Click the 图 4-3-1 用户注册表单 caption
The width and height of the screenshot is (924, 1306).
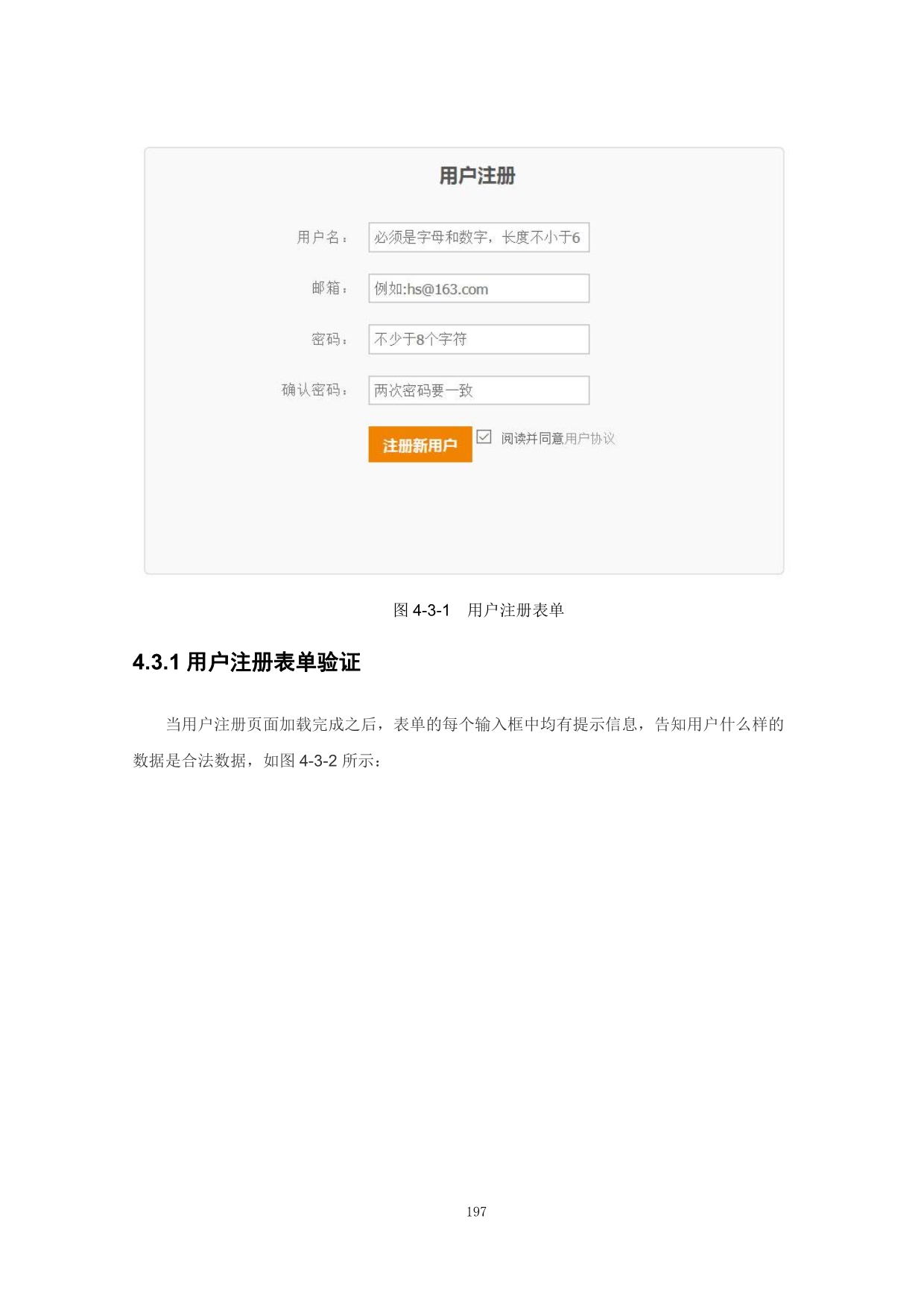(478, 610)
